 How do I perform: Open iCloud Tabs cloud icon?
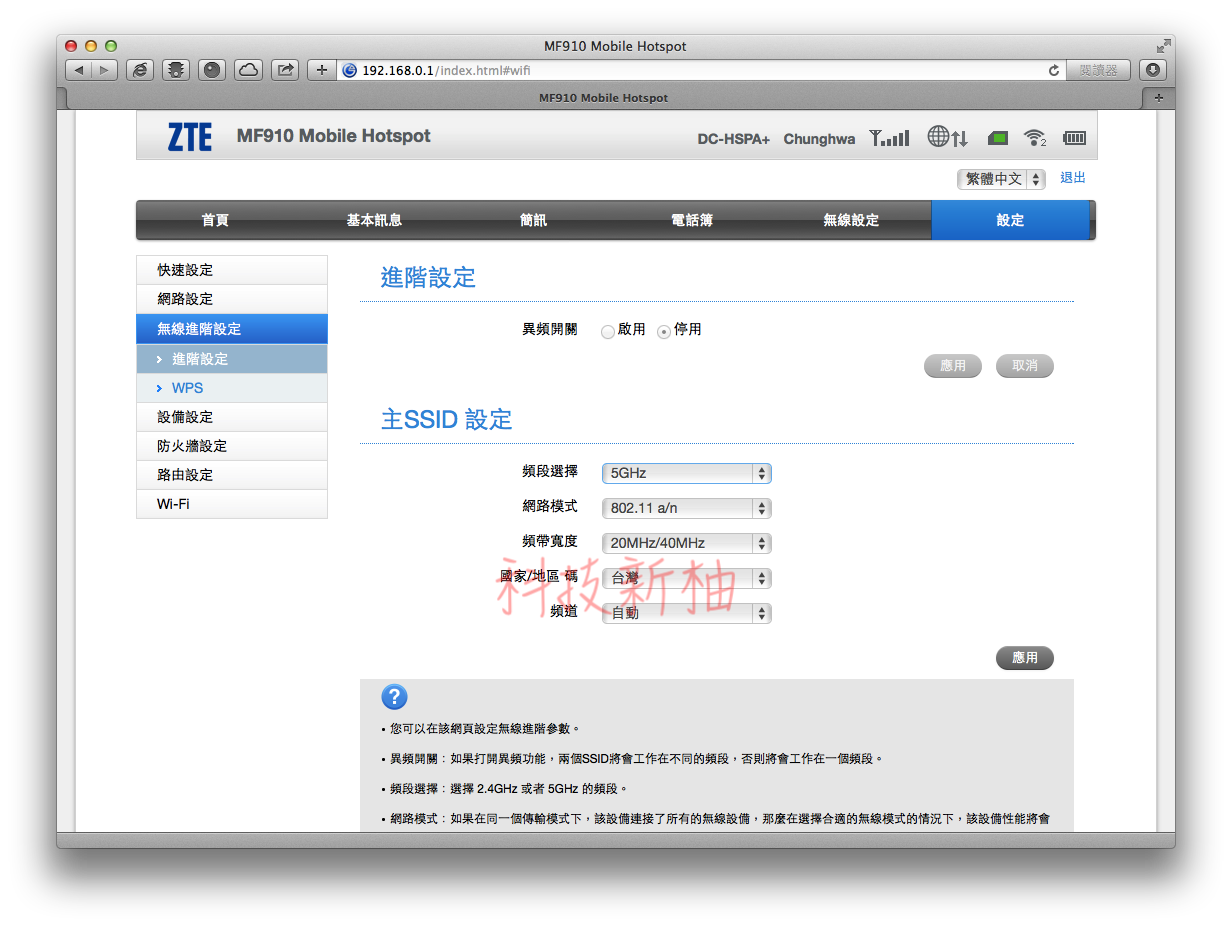point(248,70)
